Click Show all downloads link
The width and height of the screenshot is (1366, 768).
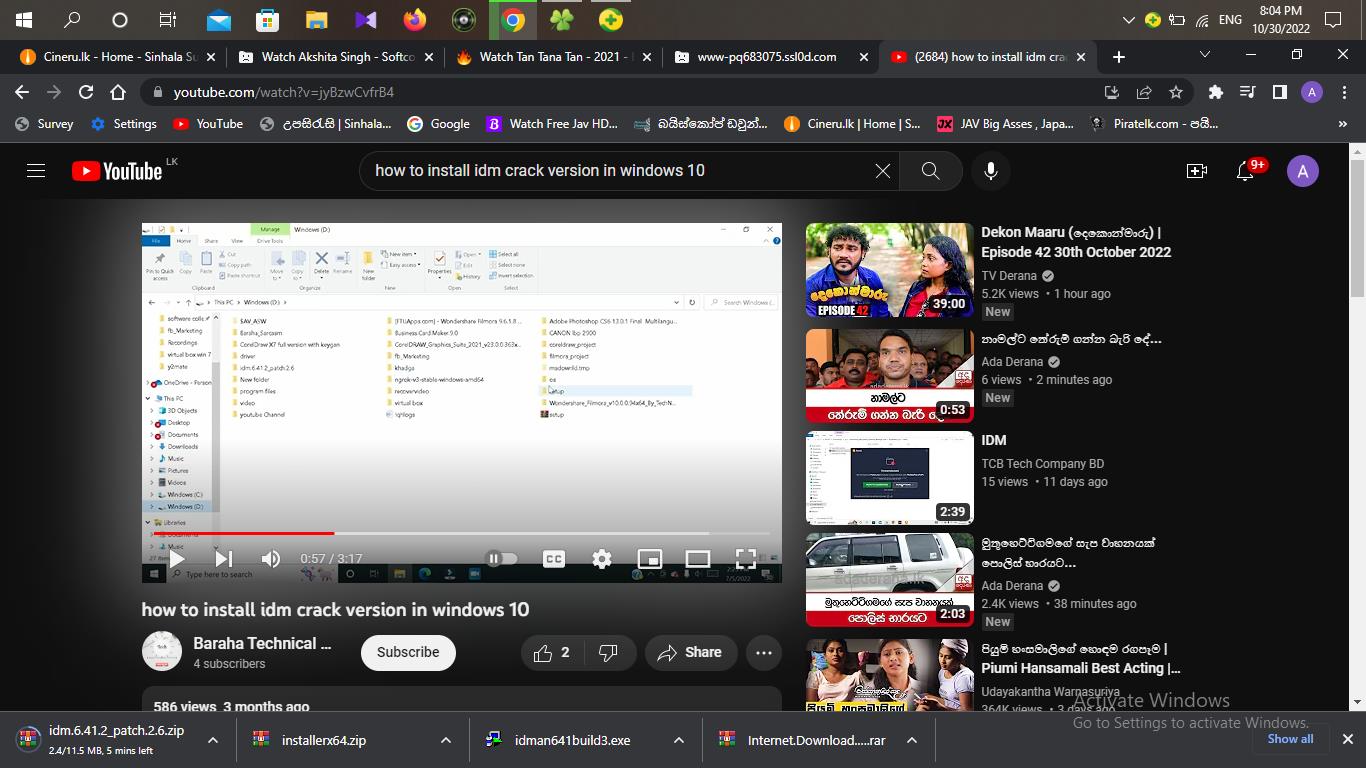coord(1290,739)
